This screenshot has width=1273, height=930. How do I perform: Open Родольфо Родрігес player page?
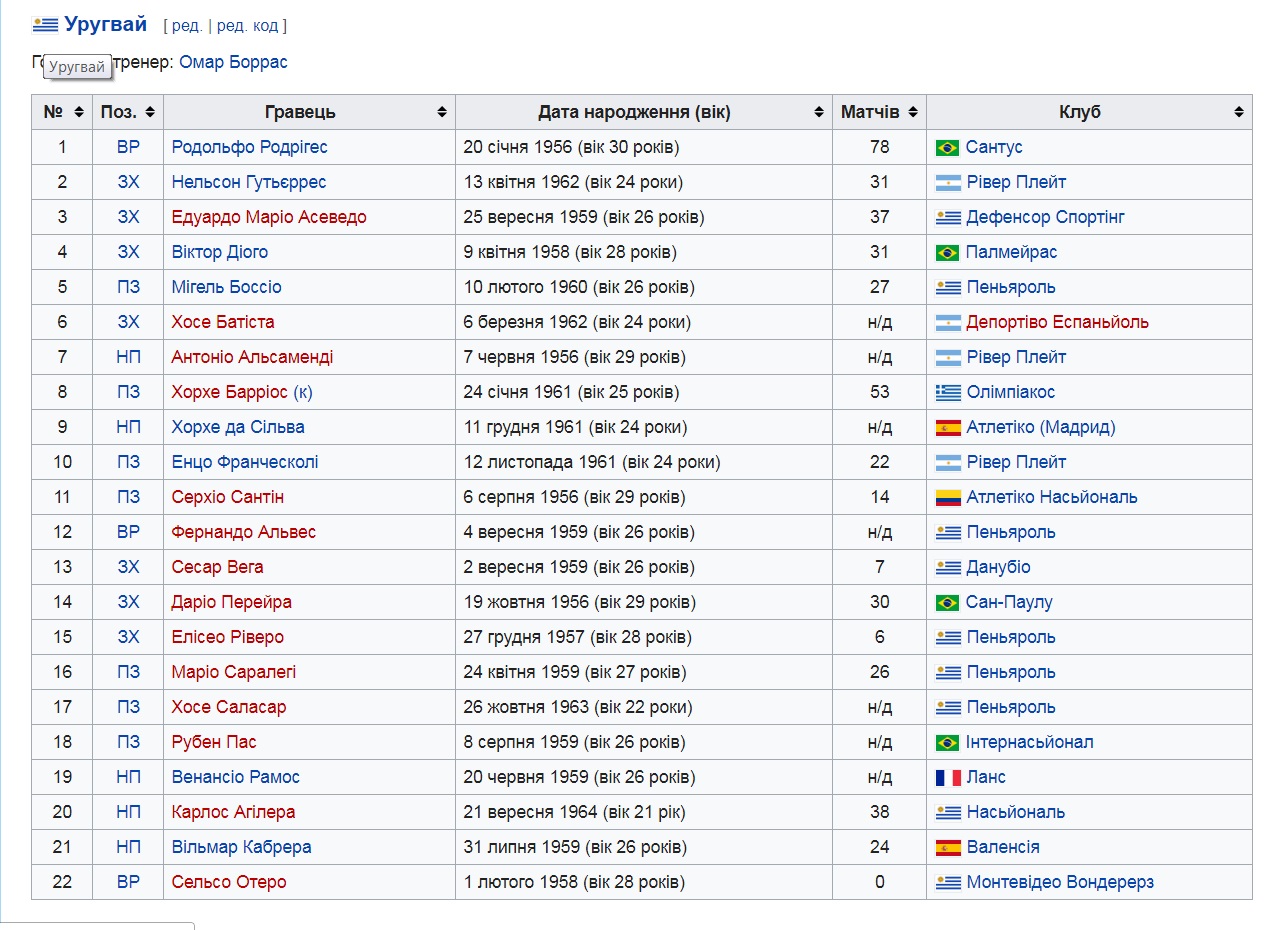(x=249, y=147)
